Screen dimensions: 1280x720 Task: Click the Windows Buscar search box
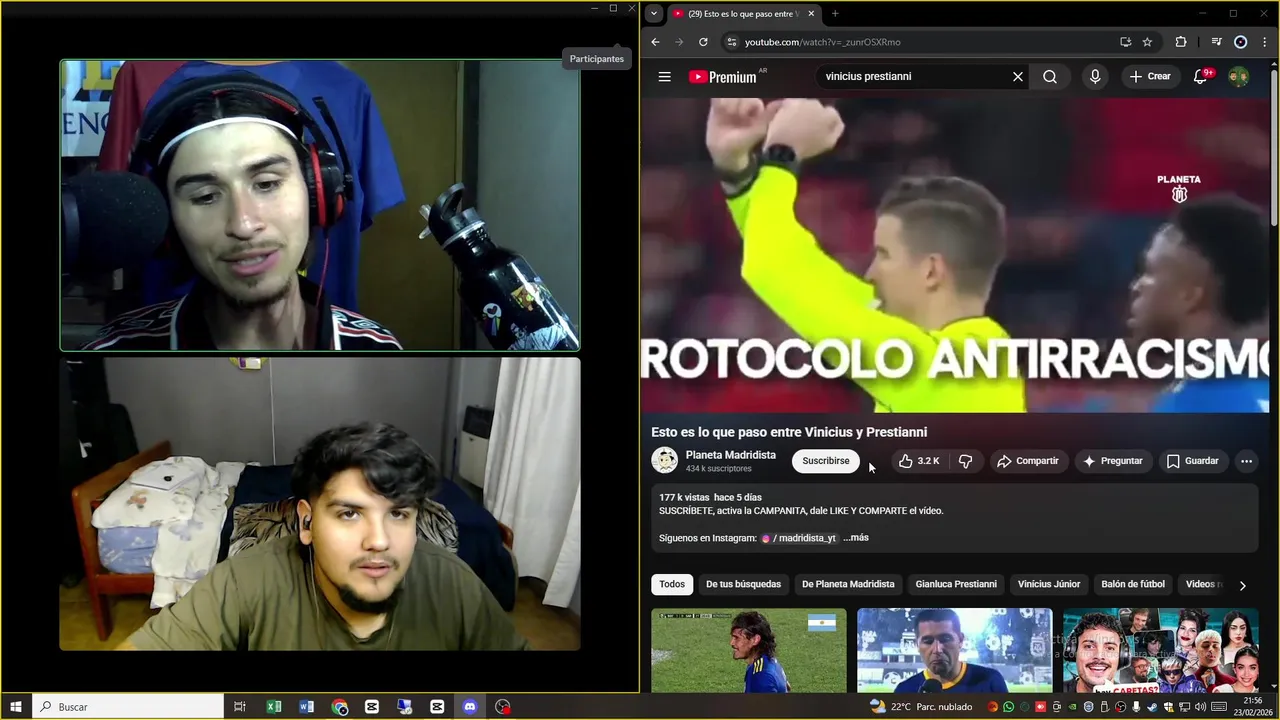tap(128, 707)
